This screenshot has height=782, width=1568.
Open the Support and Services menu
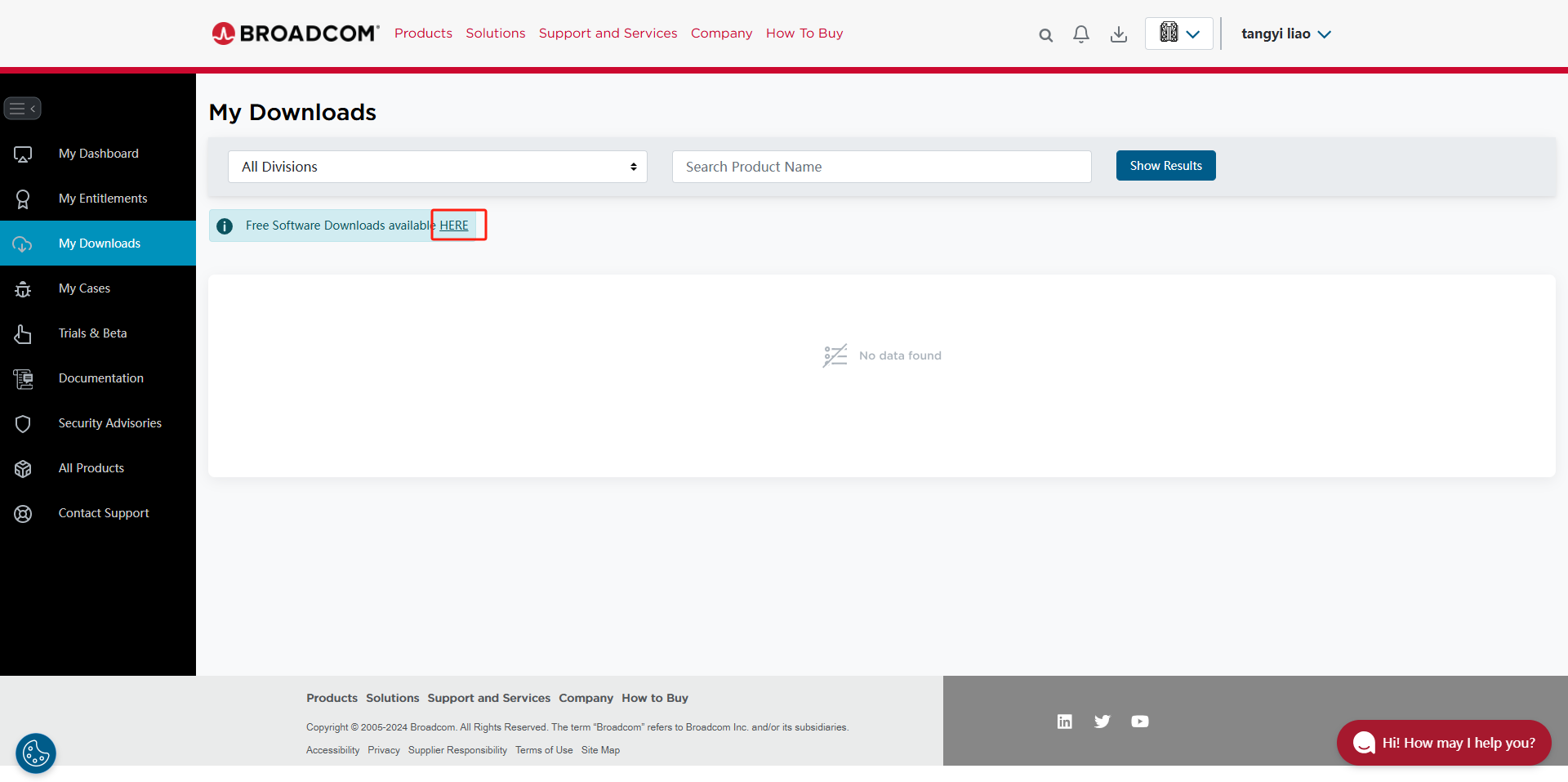tap(608, 33)
